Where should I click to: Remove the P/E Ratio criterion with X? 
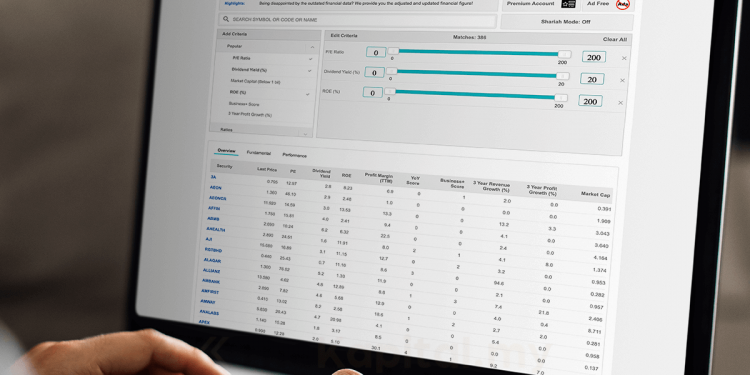click(x=624, y=58)
